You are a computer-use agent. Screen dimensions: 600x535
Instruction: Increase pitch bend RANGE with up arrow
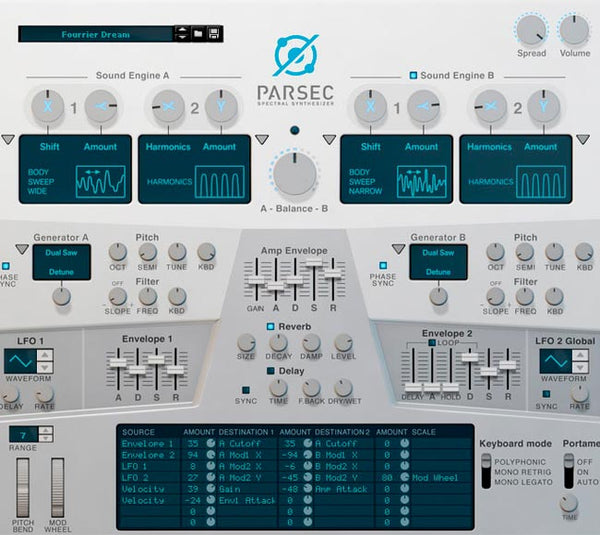46,431
